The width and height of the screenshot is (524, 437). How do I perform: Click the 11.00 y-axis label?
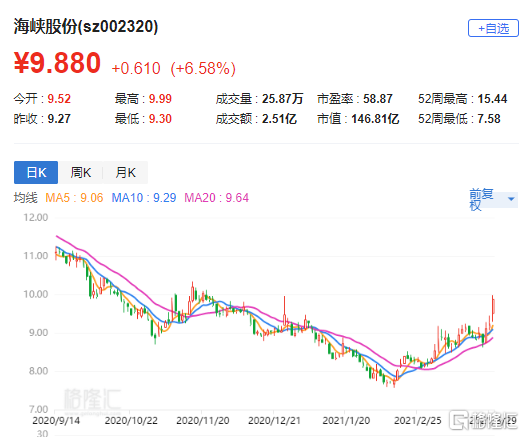coord(35,256)
